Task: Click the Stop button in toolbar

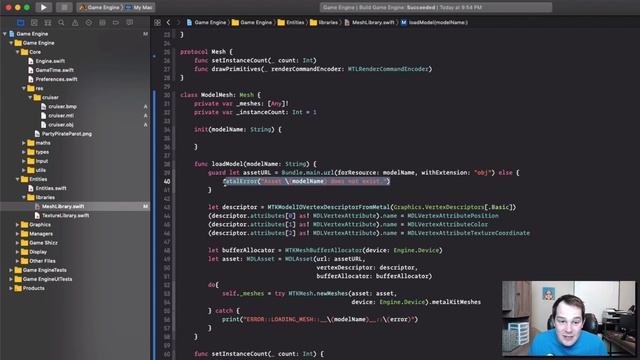Action: (64, 7)
